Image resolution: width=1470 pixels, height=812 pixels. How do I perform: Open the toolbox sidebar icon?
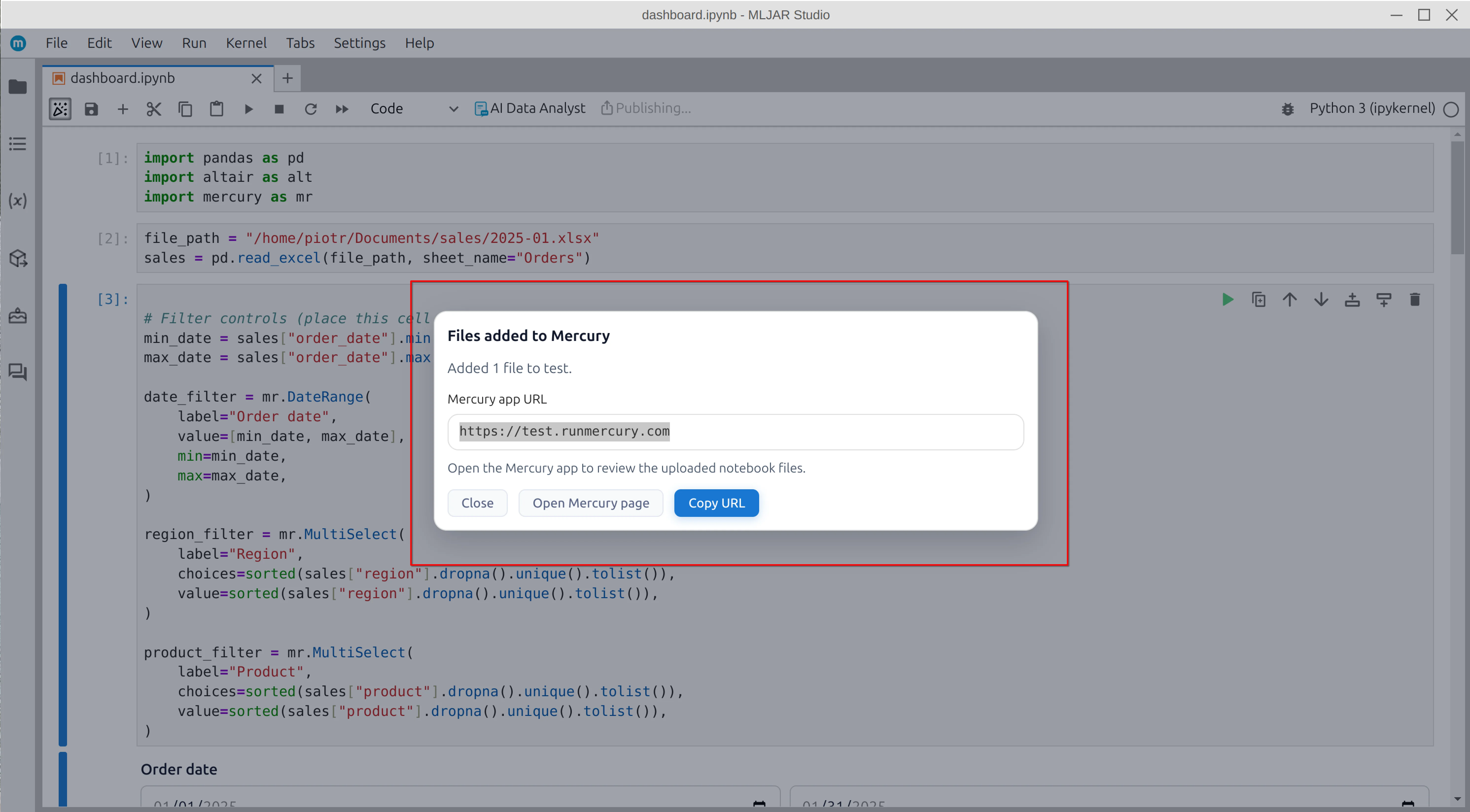coord(18,315)
